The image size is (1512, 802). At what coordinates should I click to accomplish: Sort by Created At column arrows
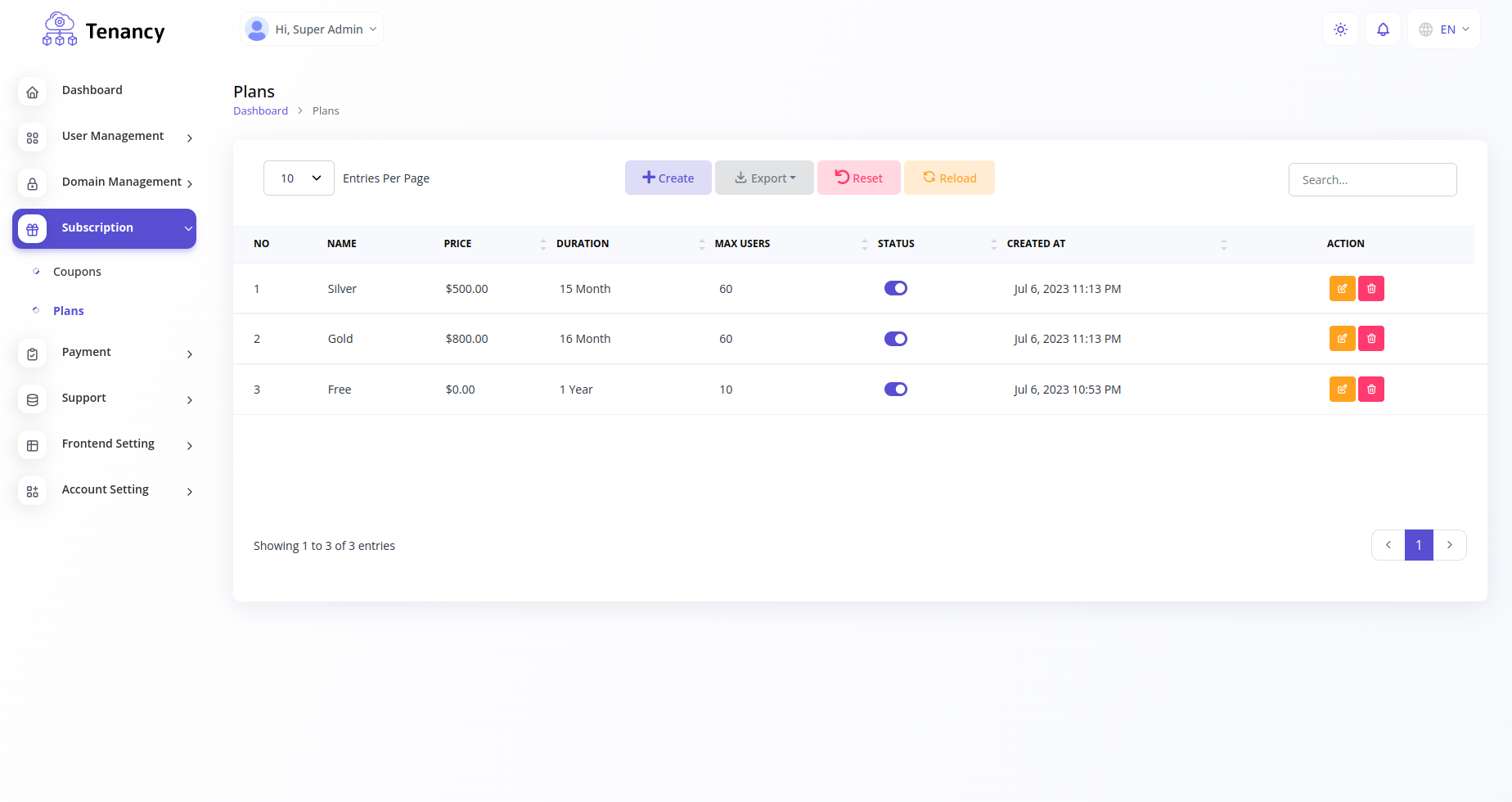point(1224,244)
